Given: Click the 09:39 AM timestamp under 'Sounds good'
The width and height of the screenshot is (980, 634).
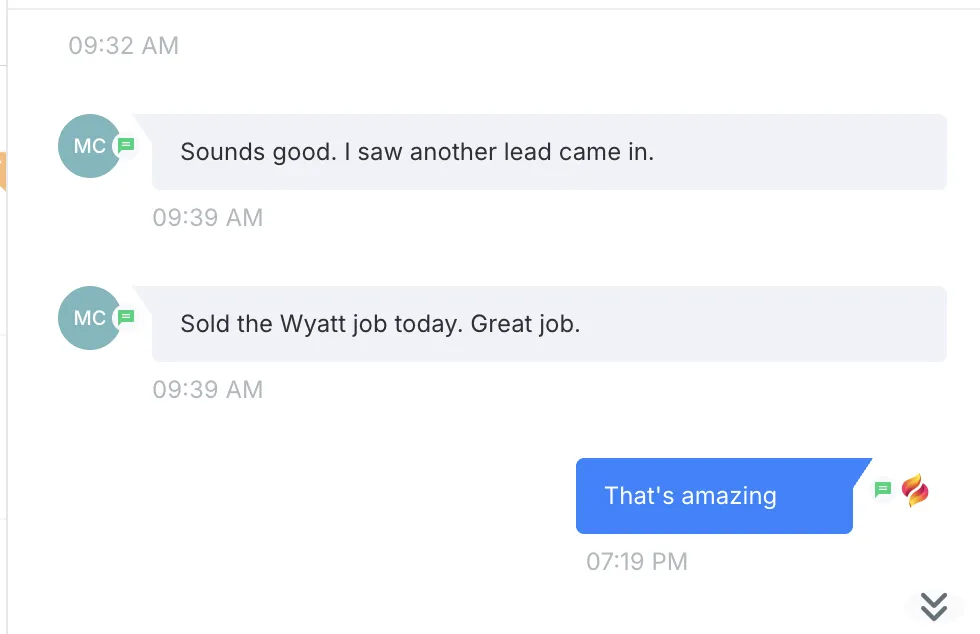Looking at the screenshot, I should (207, 218).
